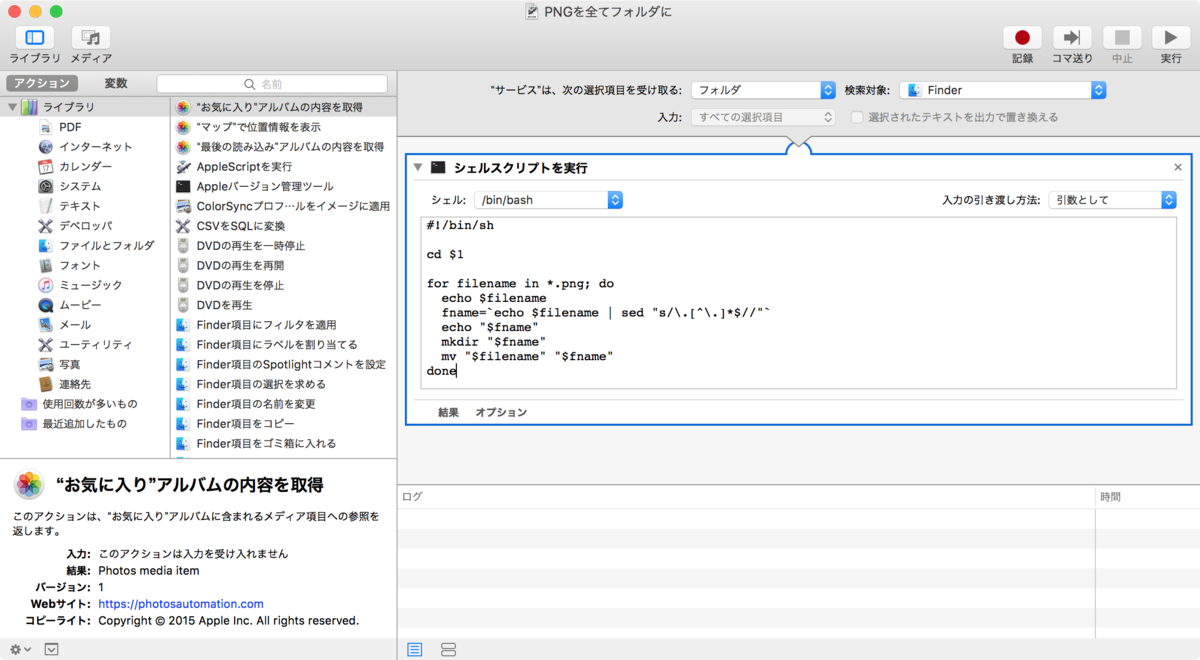The width and height of the screenshot is (1200, 660).
Task: Show the オプション tab of action
Action: pyautogui.click(x=501, y=412)
